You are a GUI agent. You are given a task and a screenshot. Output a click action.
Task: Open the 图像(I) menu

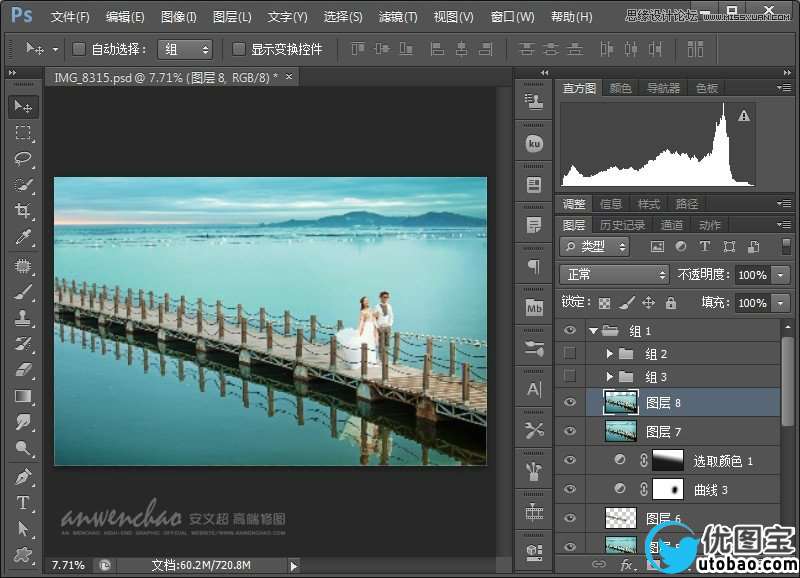(179, 17)
